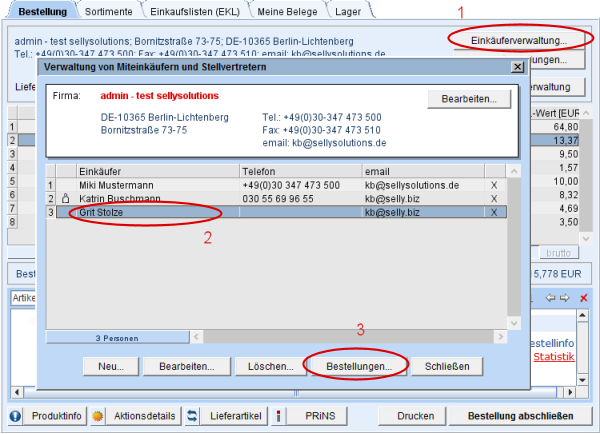
Task: Open the Statistik link
Action: coord(554,357)
